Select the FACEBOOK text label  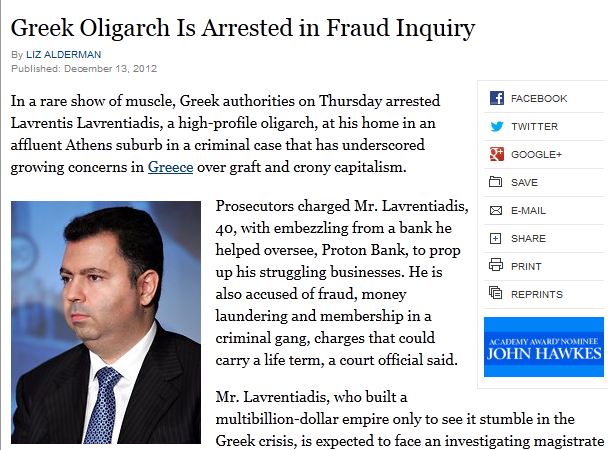tap(539, 99)
